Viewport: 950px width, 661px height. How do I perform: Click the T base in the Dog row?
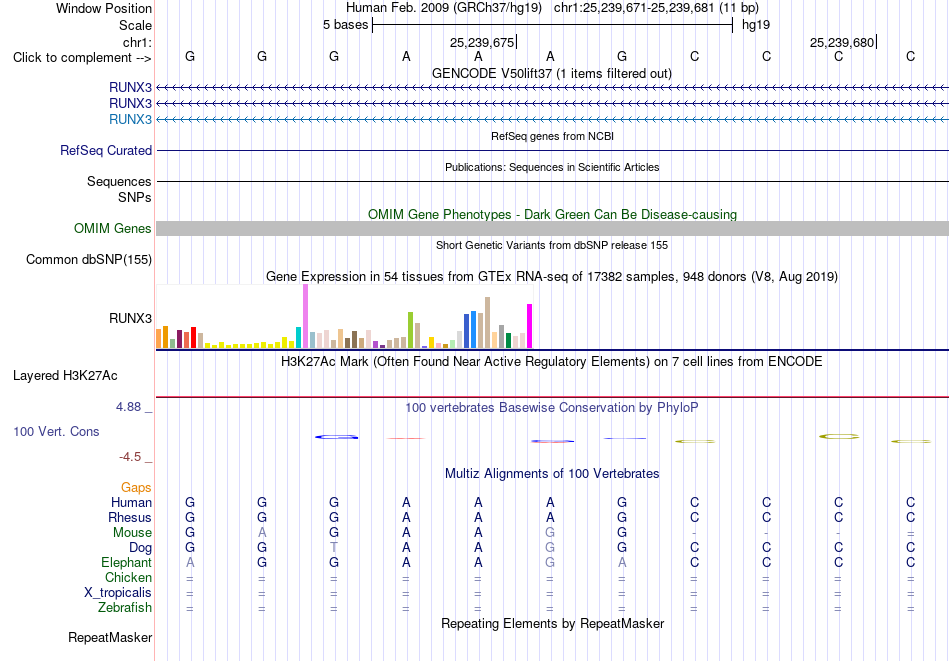(x=334, y=548)
